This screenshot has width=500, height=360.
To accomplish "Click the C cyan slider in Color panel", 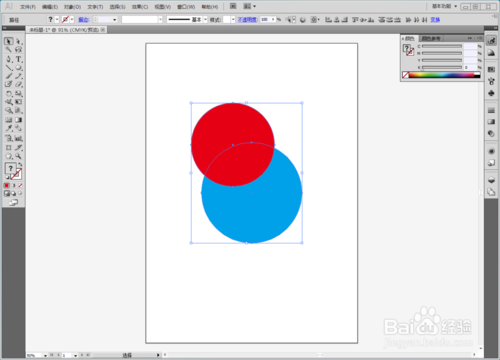I will [442, 46].
